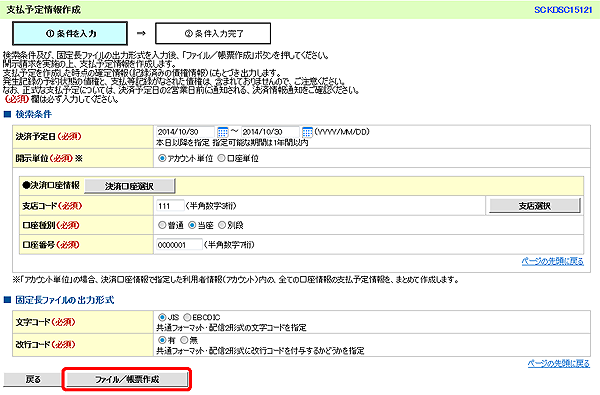Set line break code to 無
600x395 pixels.
click(184, 340)
